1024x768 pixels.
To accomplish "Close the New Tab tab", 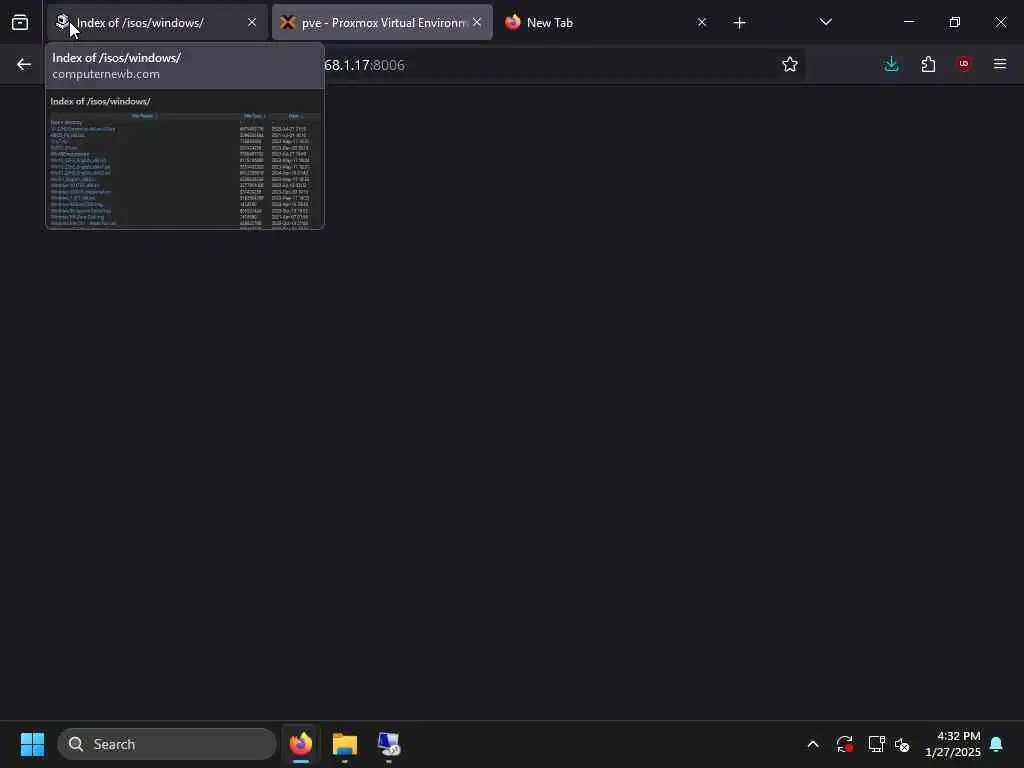I will point(702,22).
